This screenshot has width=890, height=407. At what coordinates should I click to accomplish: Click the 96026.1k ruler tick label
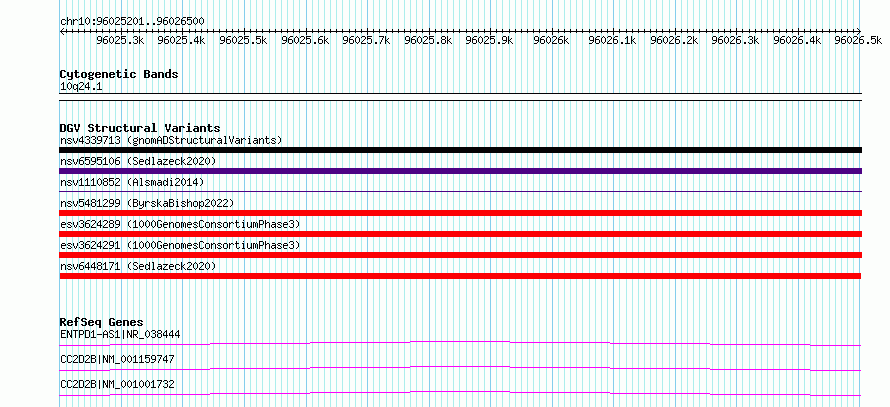click(613, 40)
